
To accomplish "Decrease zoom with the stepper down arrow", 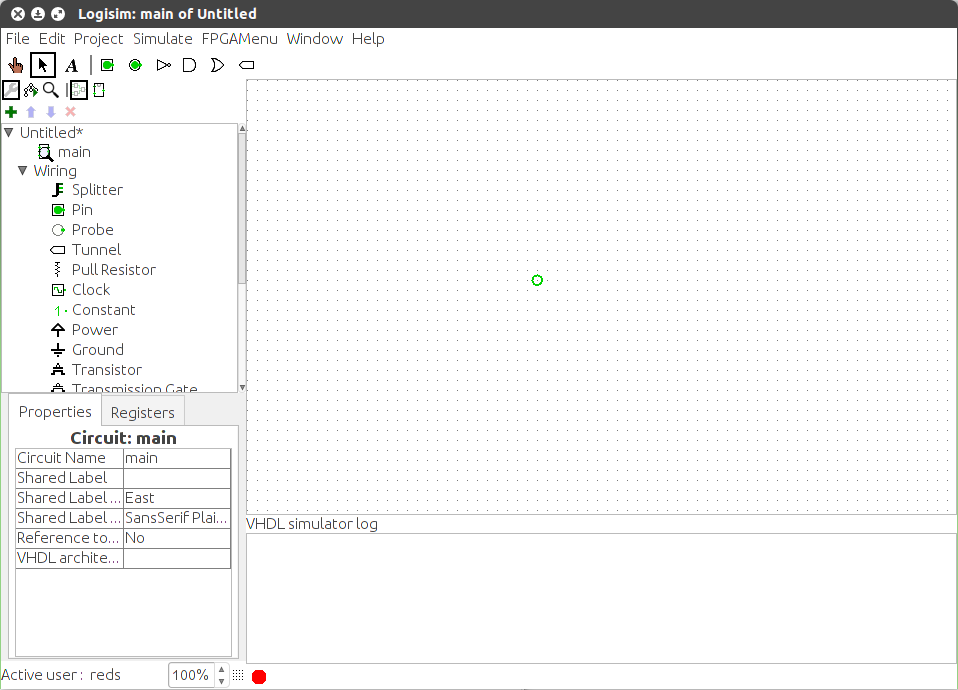I will 222,681.
